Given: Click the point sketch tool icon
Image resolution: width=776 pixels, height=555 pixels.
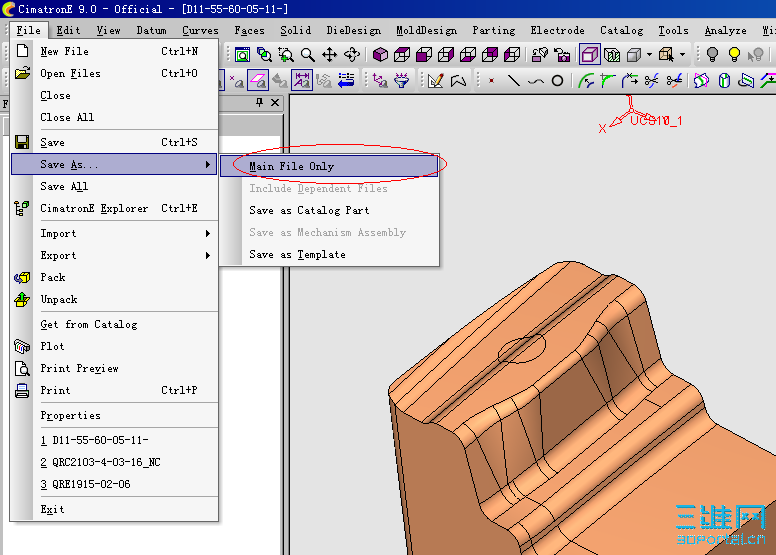Looking at the screenshot, I should [x=491, y=80].
